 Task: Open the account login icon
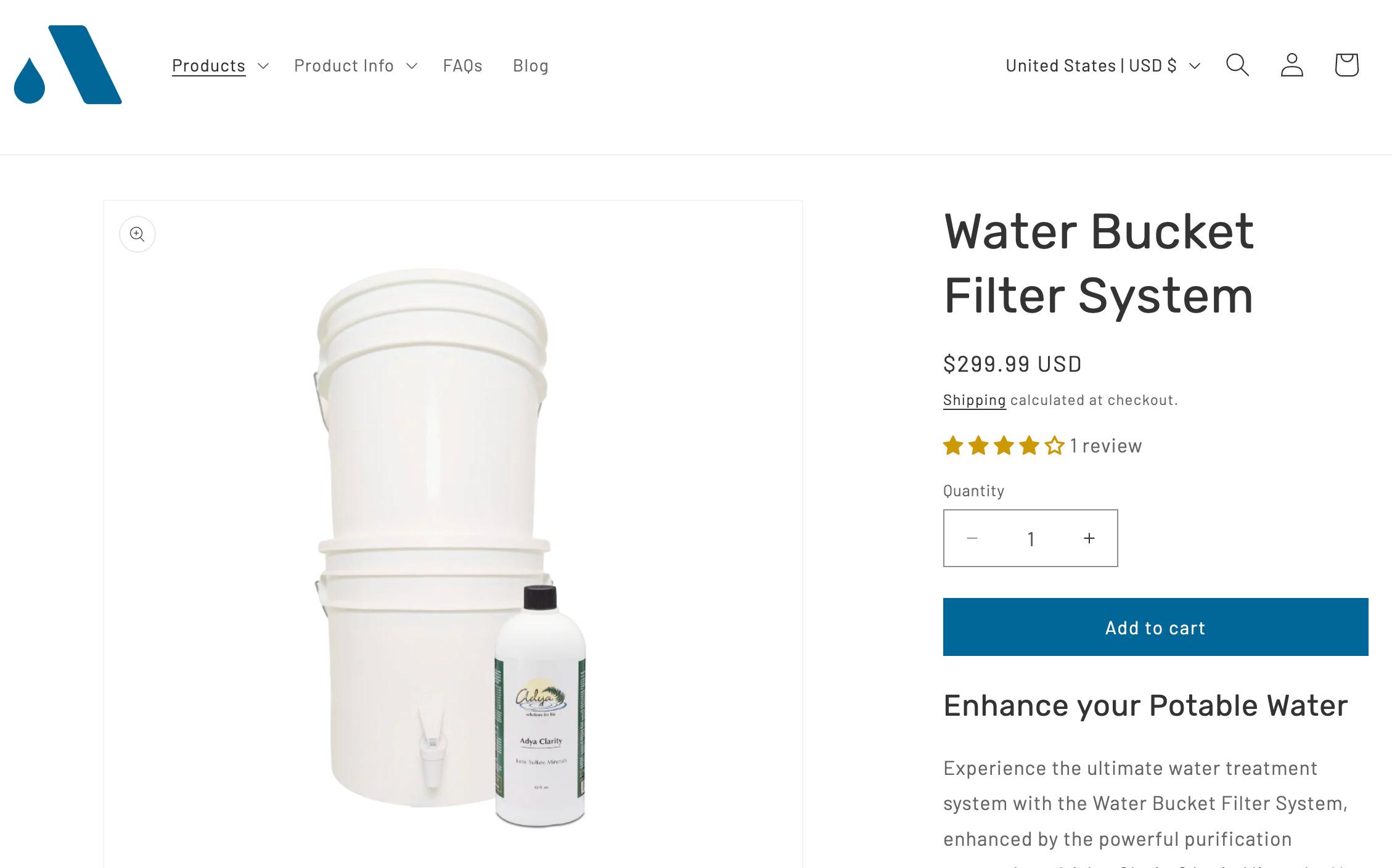(x=1292, y=65)
